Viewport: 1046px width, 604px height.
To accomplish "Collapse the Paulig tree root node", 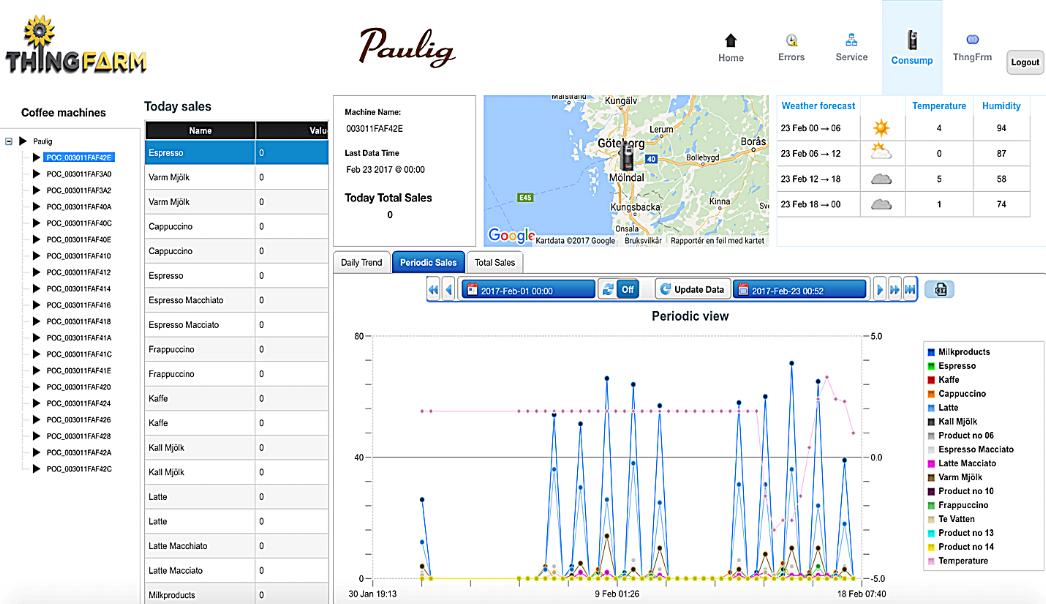I will coord(9,141).
